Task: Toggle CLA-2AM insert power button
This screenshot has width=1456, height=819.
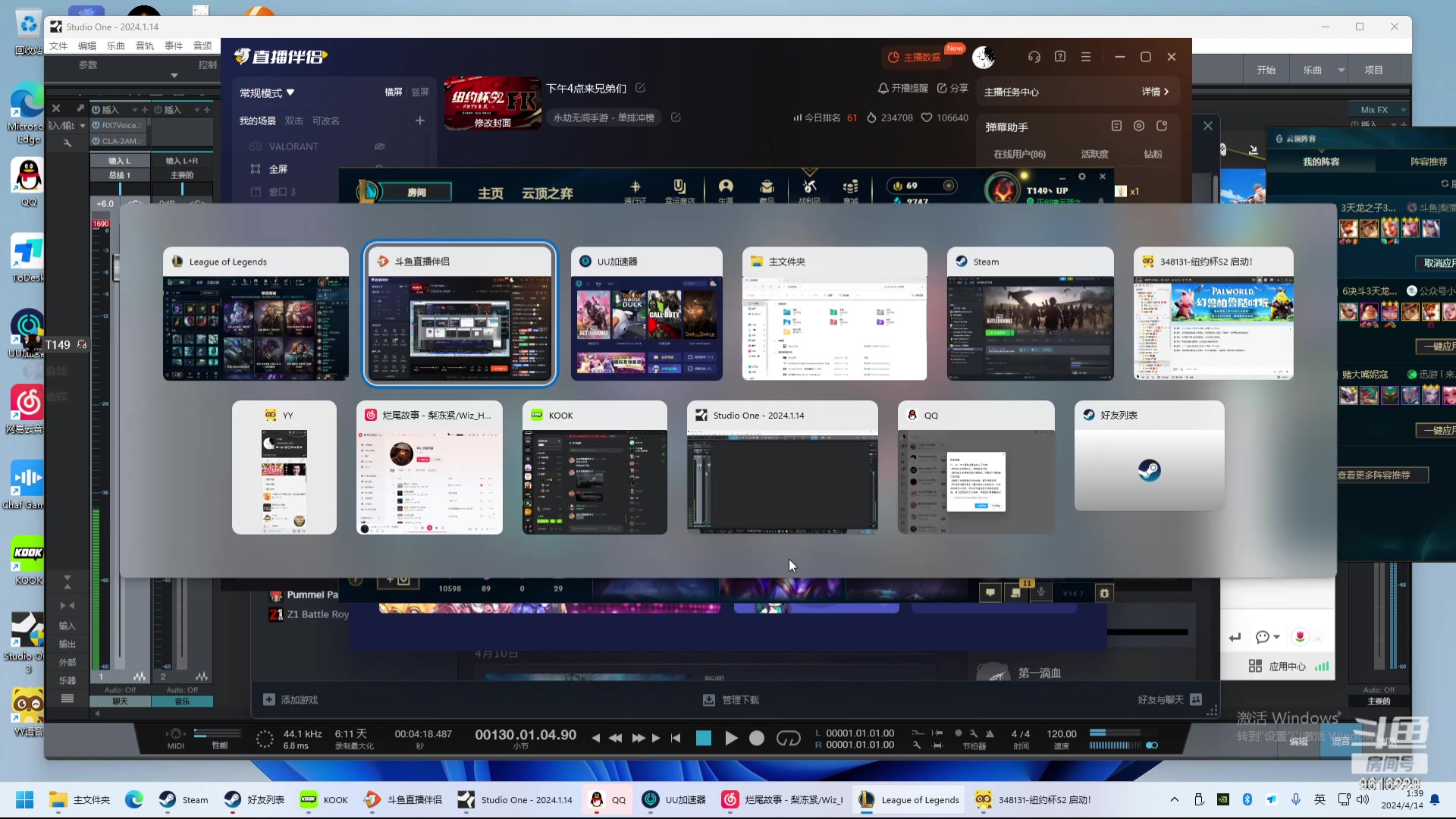Action: point(96,140)
